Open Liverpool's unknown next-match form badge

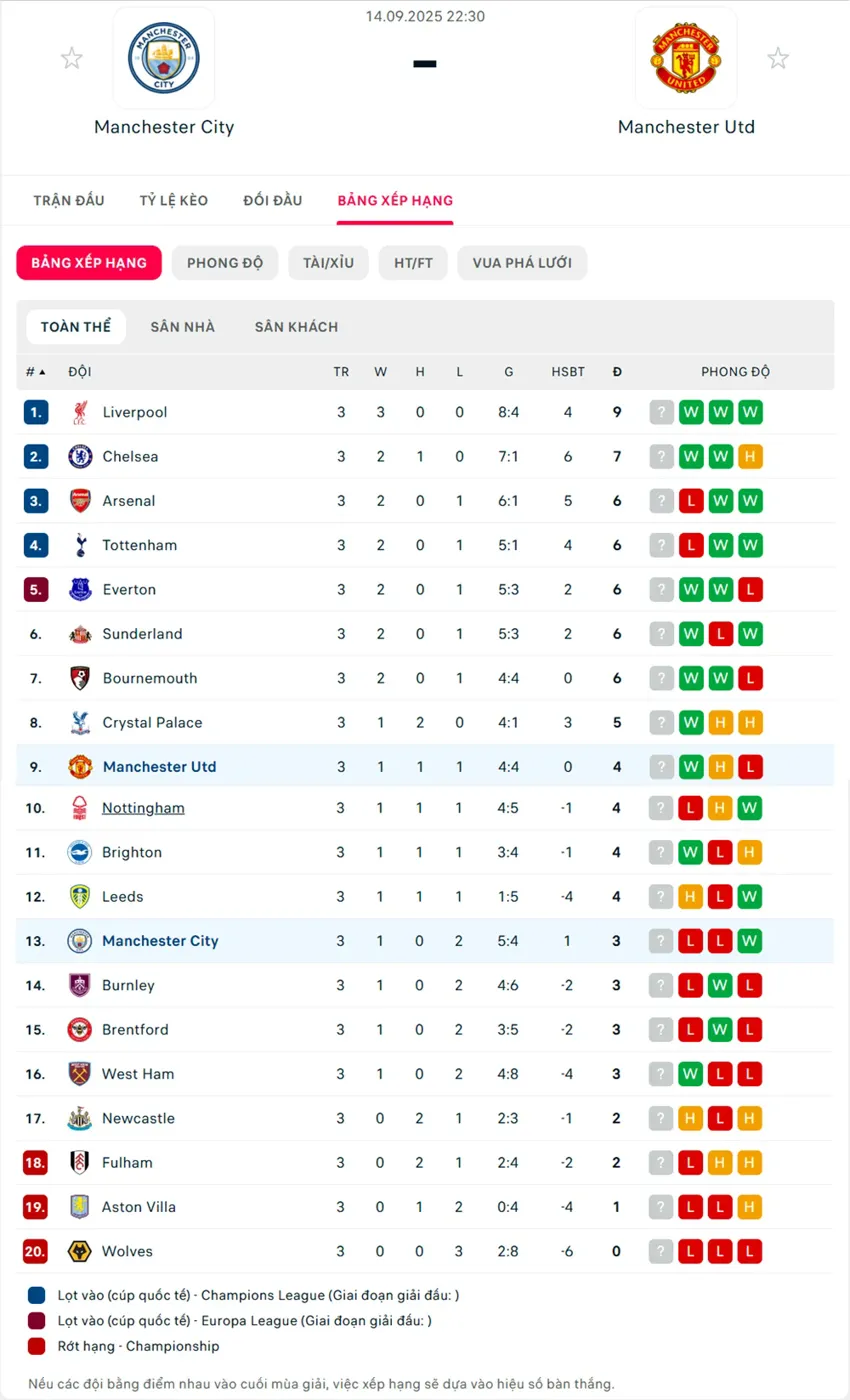pos(661,412)
